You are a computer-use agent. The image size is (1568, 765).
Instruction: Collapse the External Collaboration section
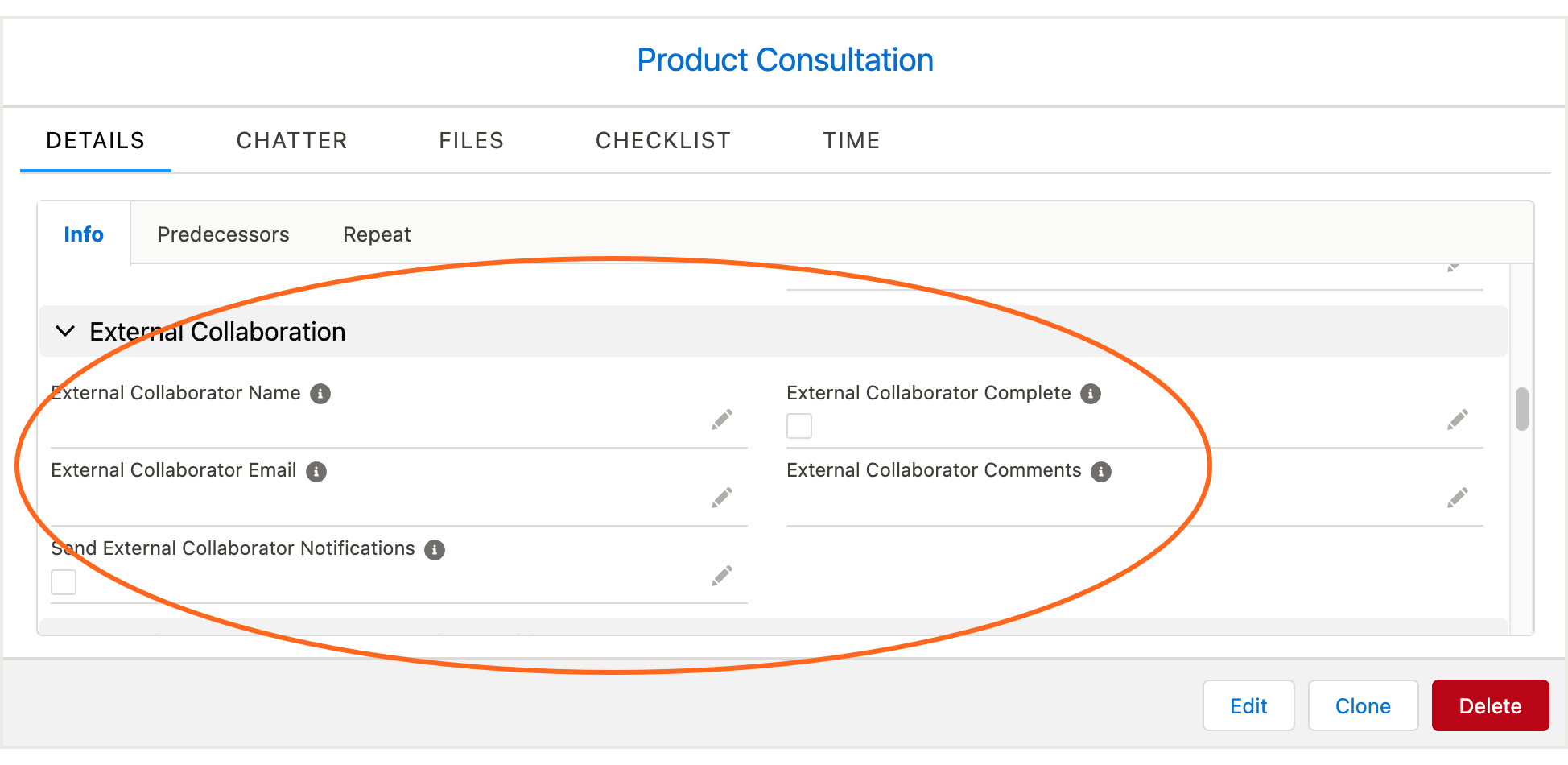point(65,331)
